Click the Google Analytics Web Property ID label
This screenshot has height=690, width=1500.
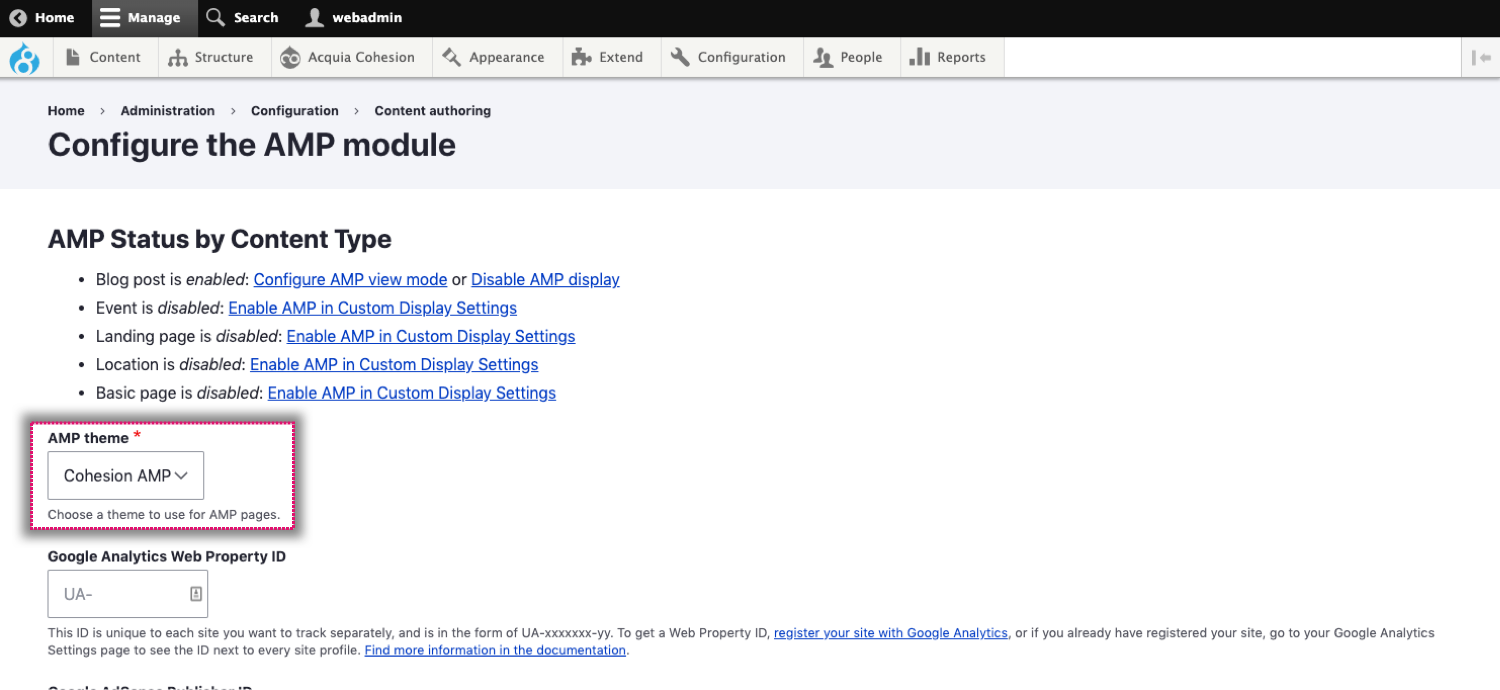167,556
